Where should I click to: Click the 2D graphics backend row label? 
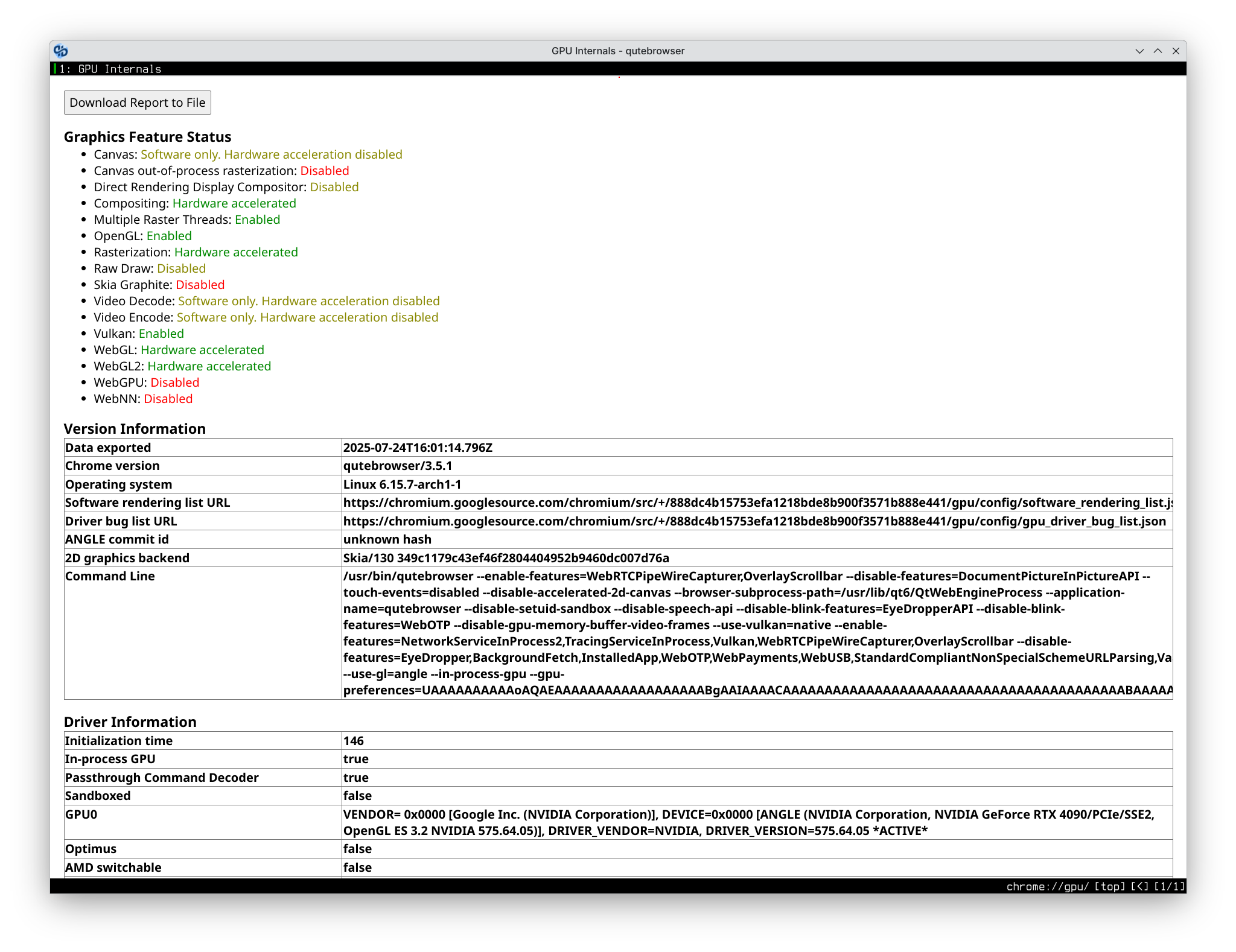point(127,558)
